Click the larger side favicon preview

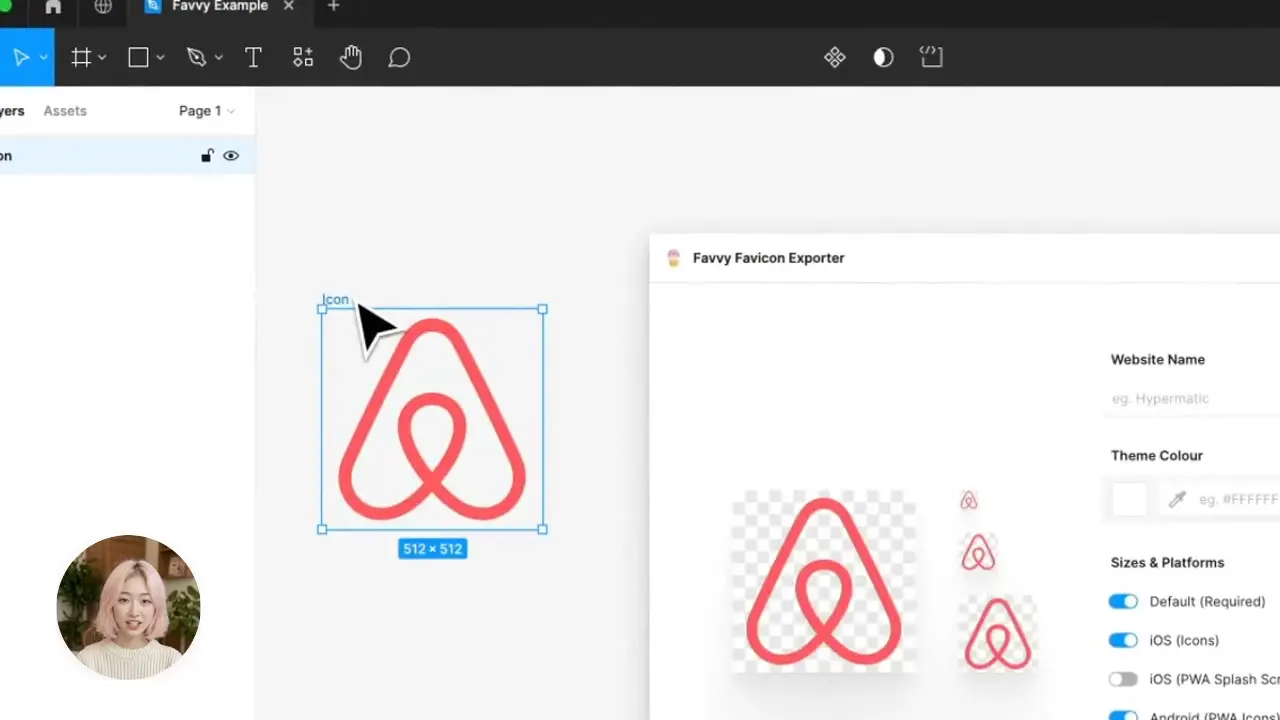pos(997,633)
